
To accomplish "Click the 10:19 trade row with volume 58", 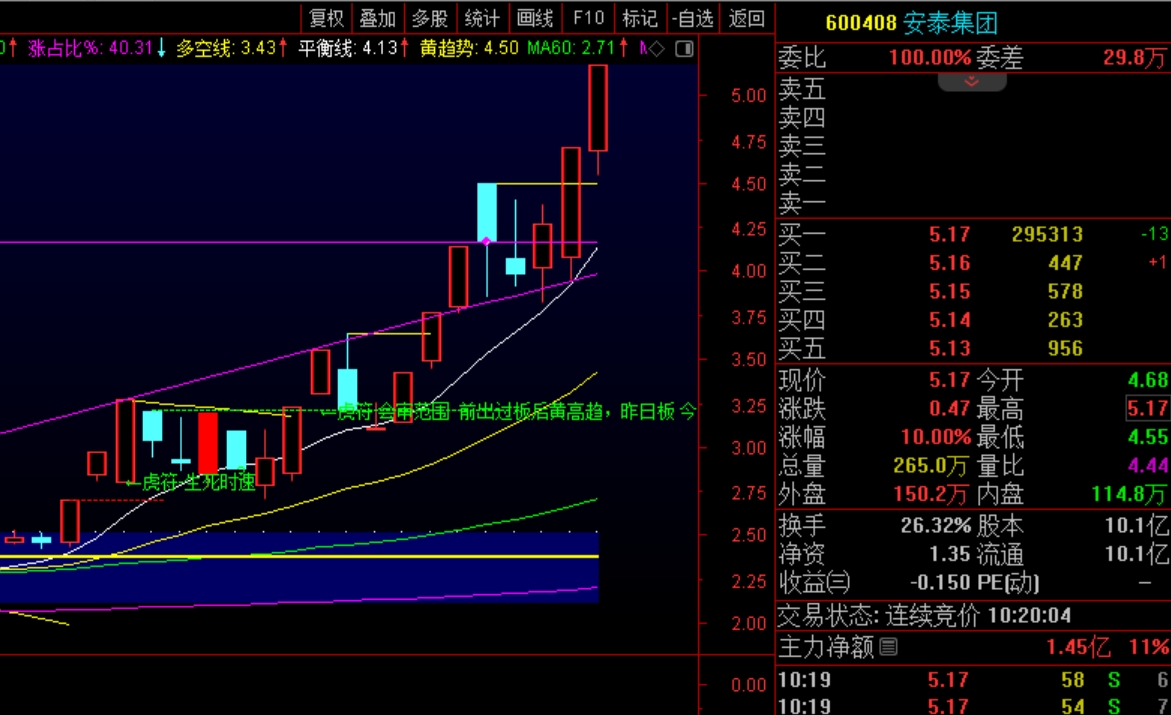I will point(973,680).
